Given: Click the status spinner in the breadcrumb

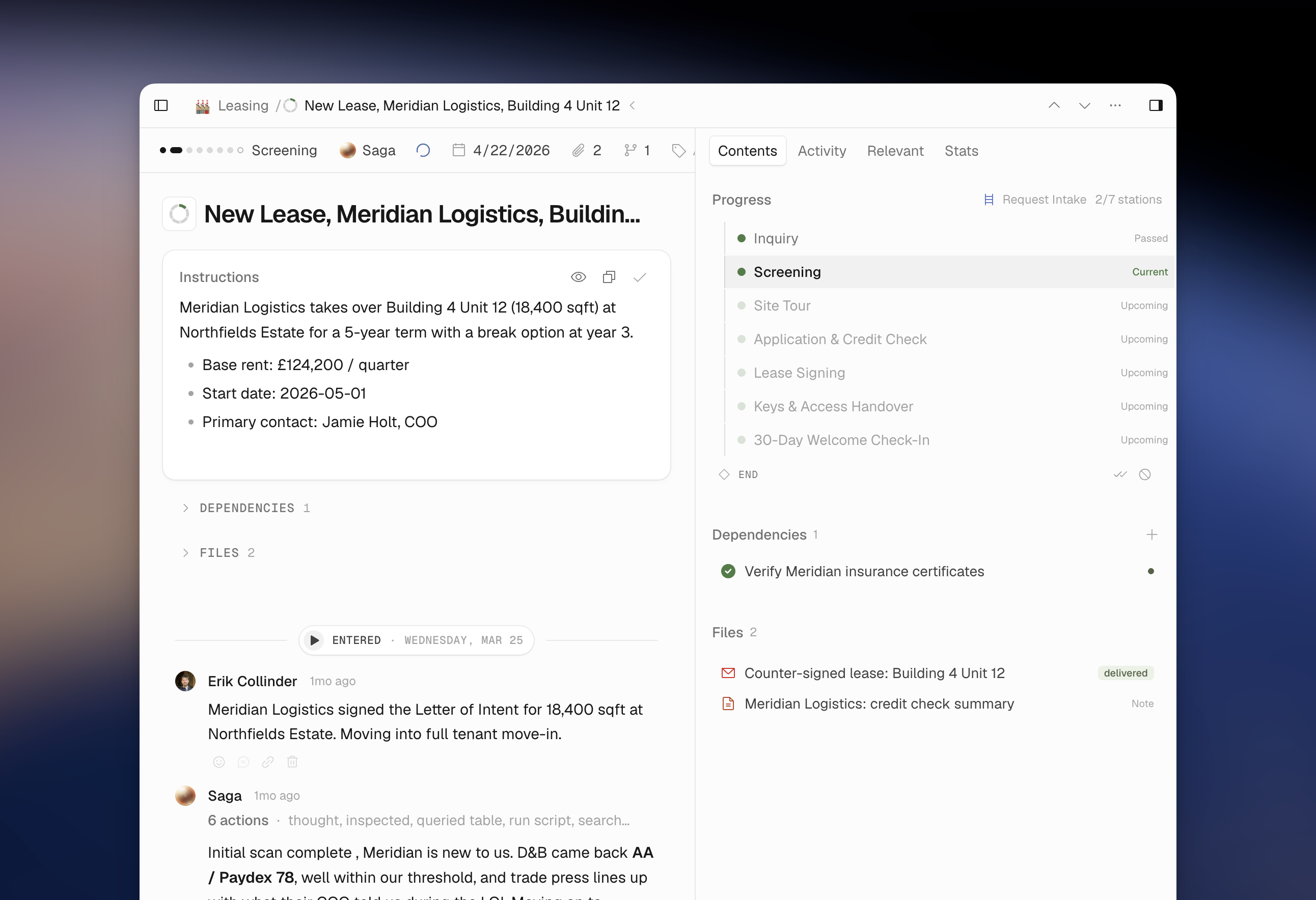Looking at the screenshot, I should (x=290, y=105).
